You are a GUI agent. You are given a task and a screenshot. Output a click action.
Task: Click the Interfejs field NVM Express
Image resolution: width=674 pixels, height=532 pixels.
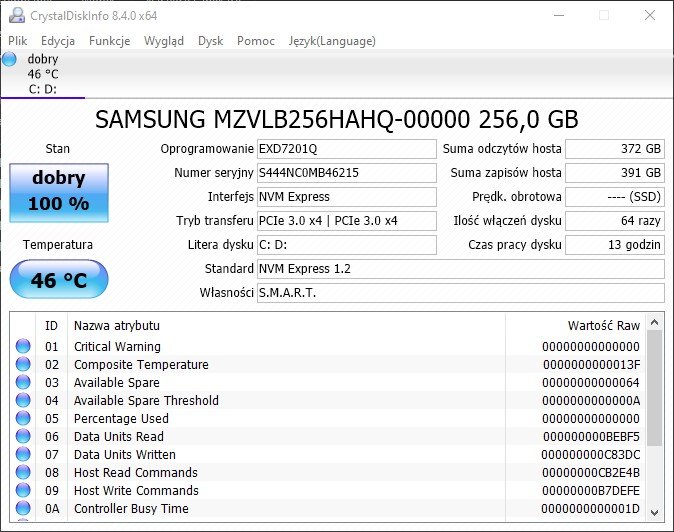(x=347, y=197)
